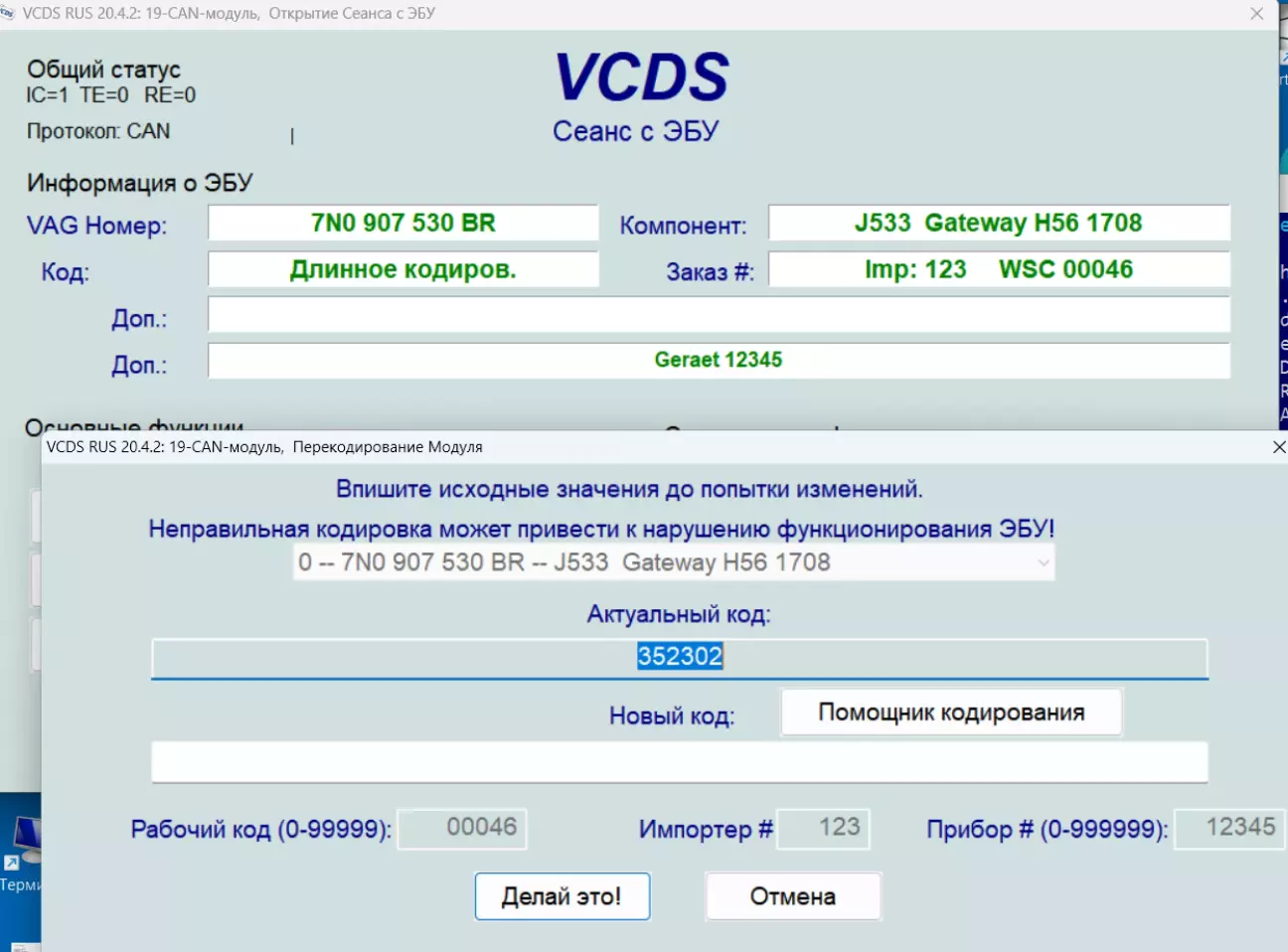The image size is (1288, 952).
Task: Open Помощник кодирования assistant
Action: (x=951, y=713)
